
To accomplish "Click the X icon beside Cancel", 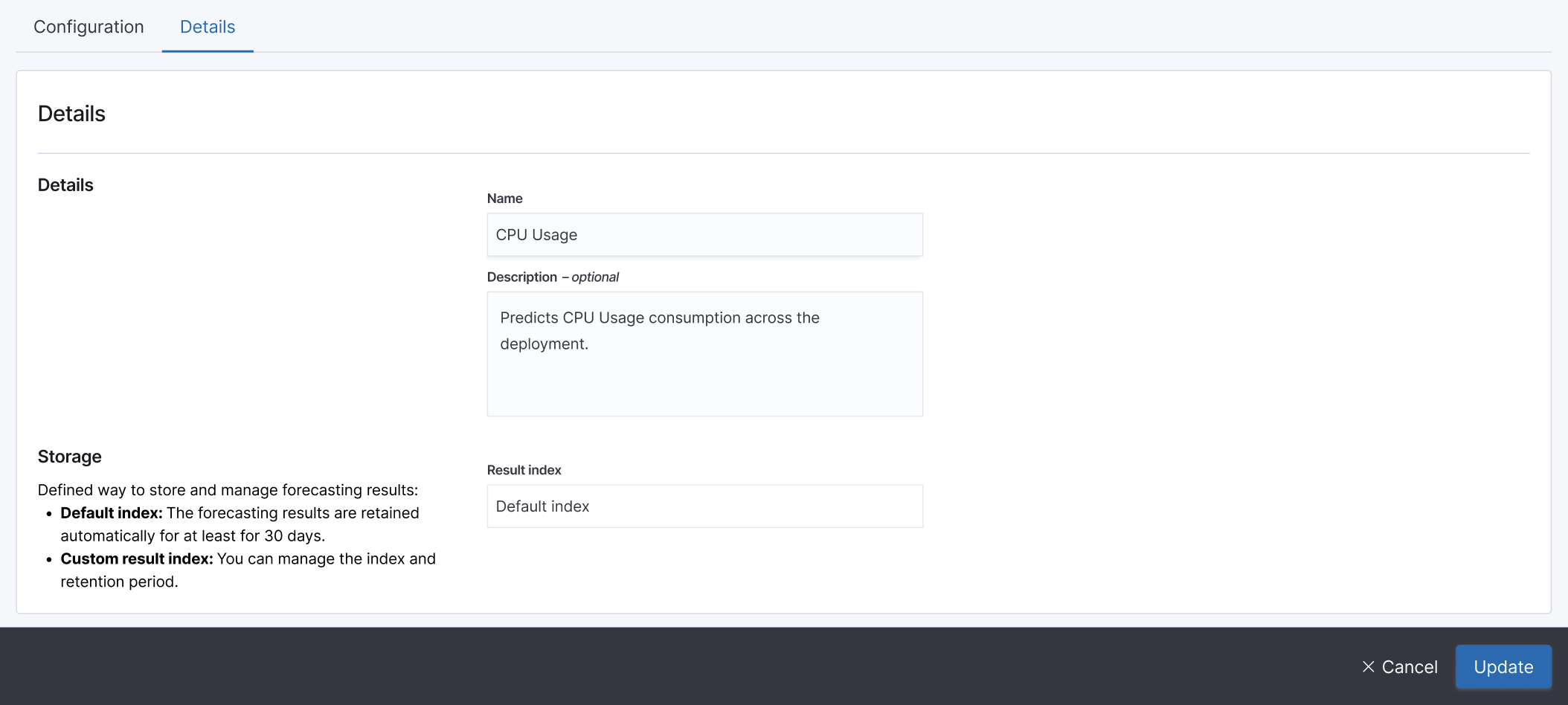I will pos(1367,666).
